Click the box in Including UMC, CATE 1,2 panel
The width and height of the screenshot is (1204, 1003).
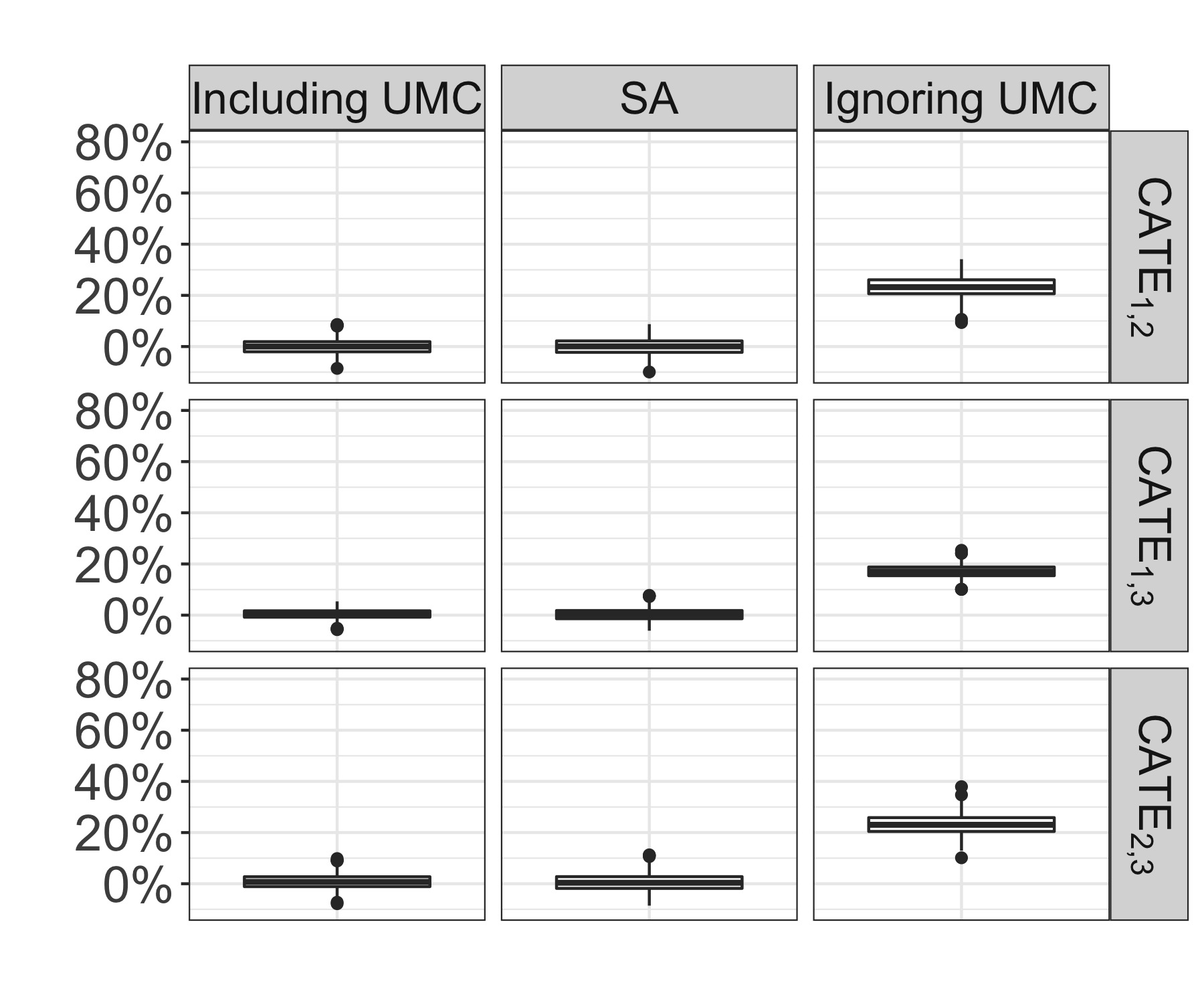(336, 346)
